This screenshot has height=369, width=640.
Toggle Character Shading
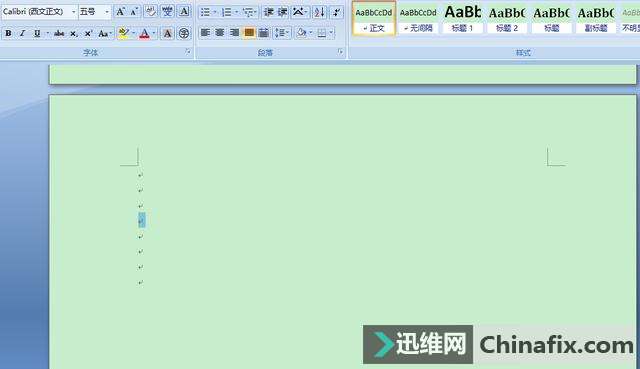167,33
